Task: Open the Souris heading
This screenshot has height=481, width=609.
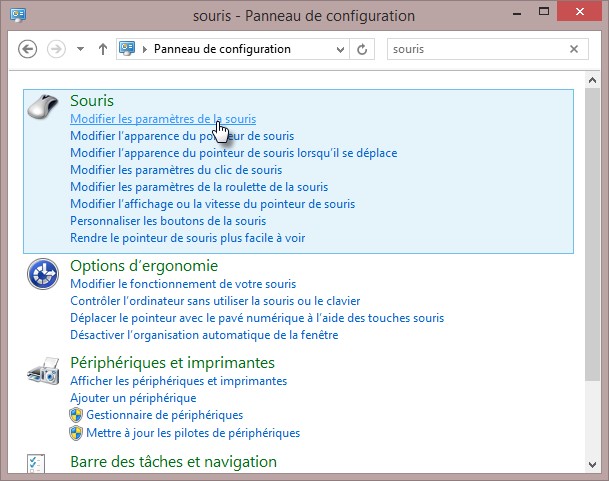Action: 92,101
